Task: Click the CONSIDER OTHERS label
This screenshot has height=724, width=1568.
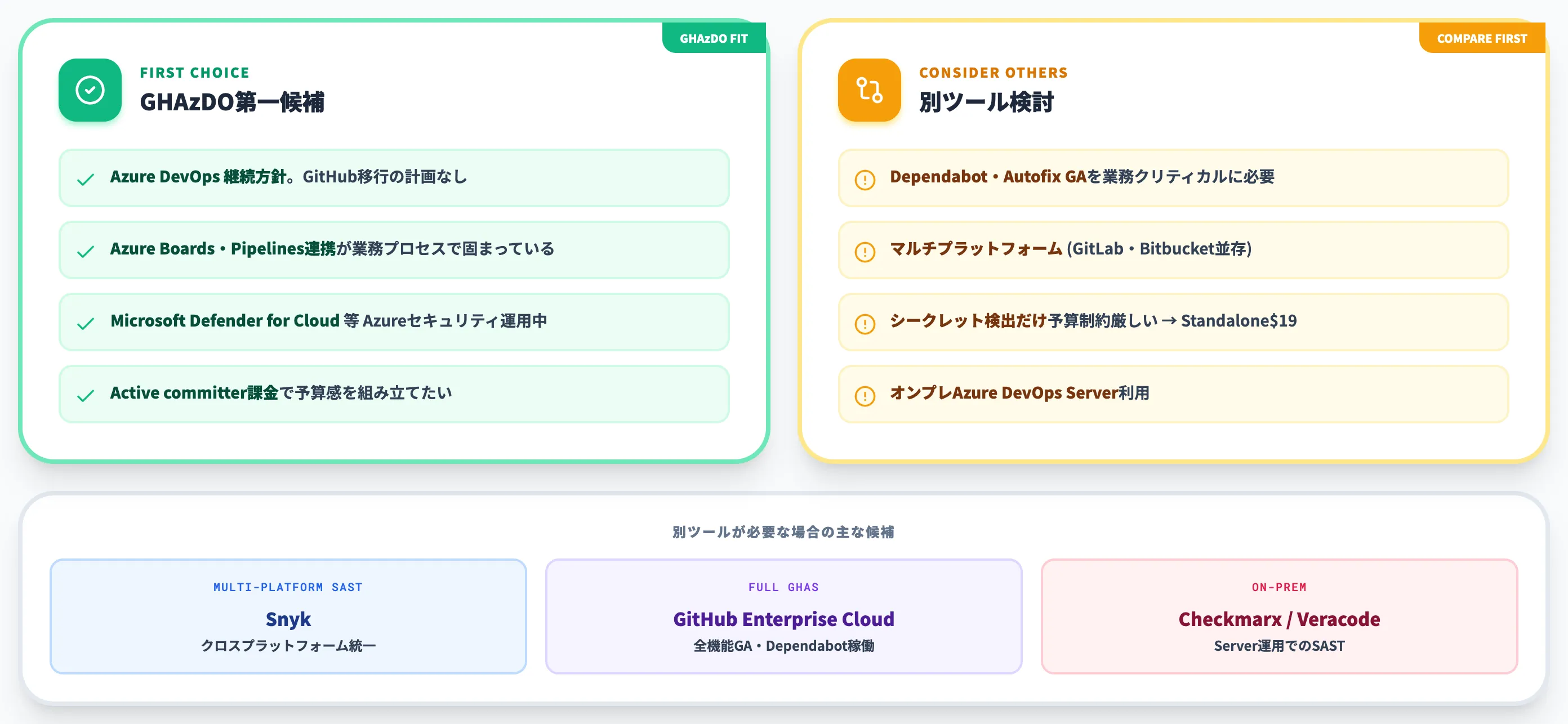Action: (x=994, y=73)
